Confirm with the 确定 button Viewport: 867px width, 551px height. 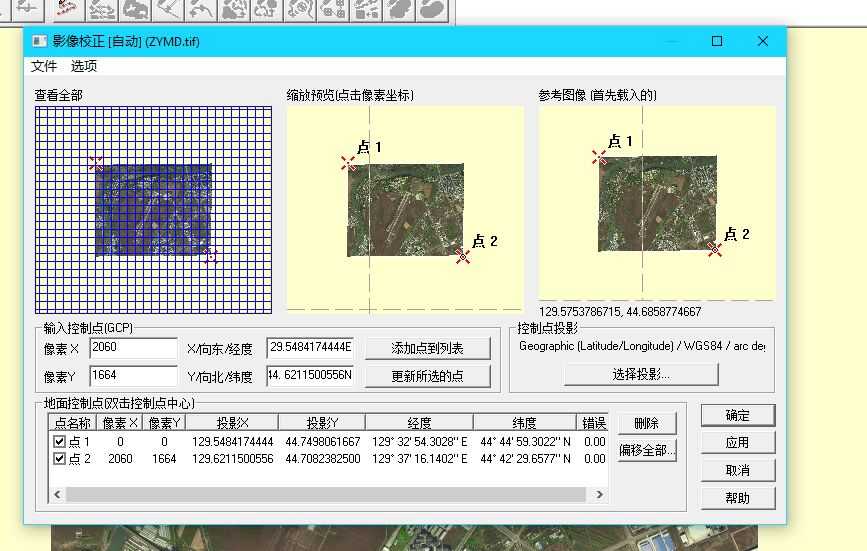click(738, 416)
